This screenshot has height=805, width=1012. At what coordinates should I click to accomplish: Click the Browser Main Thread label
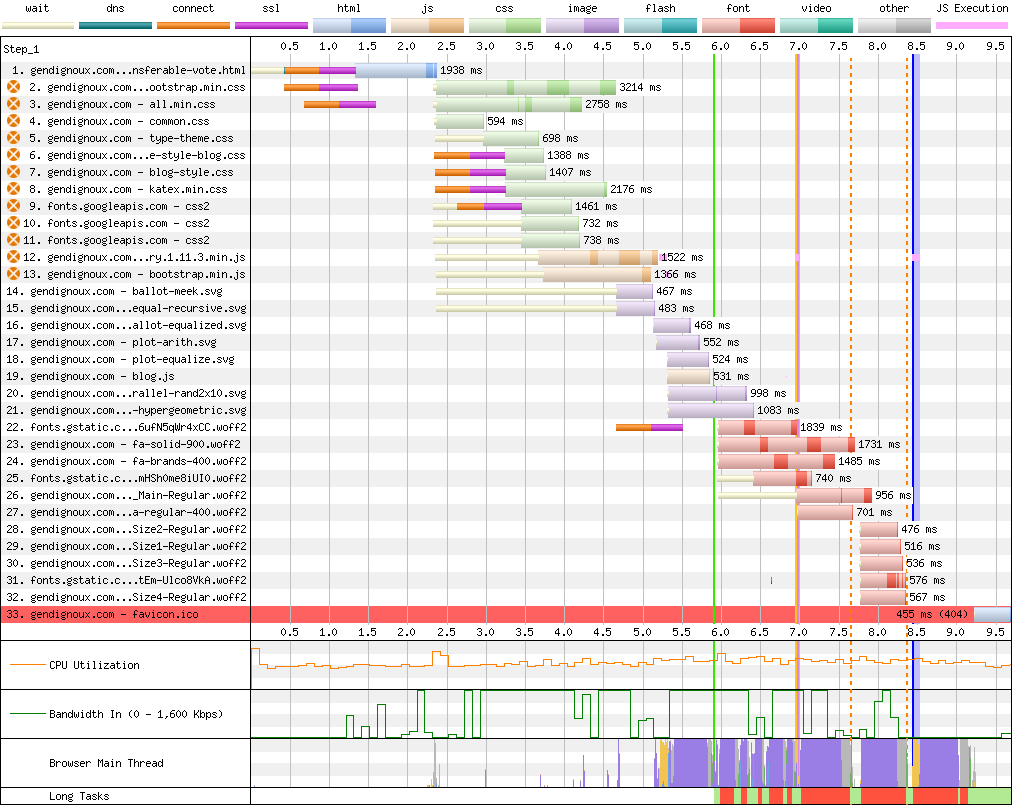pyautogui.click(x=106, y=763)
